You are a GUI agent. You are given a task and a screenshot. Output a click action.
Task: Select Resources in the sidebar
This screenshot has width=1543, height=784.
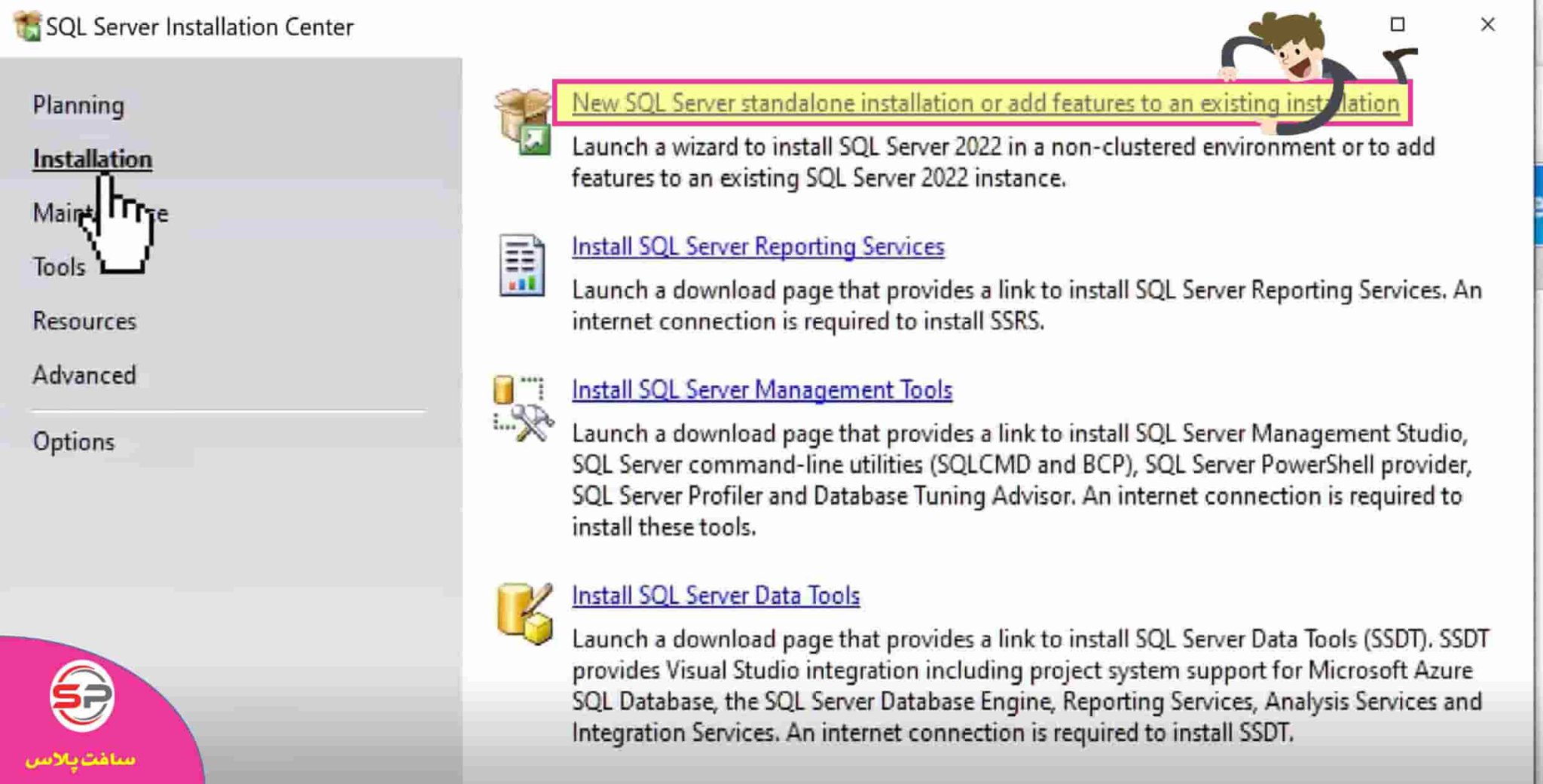(x=84, y=321)
